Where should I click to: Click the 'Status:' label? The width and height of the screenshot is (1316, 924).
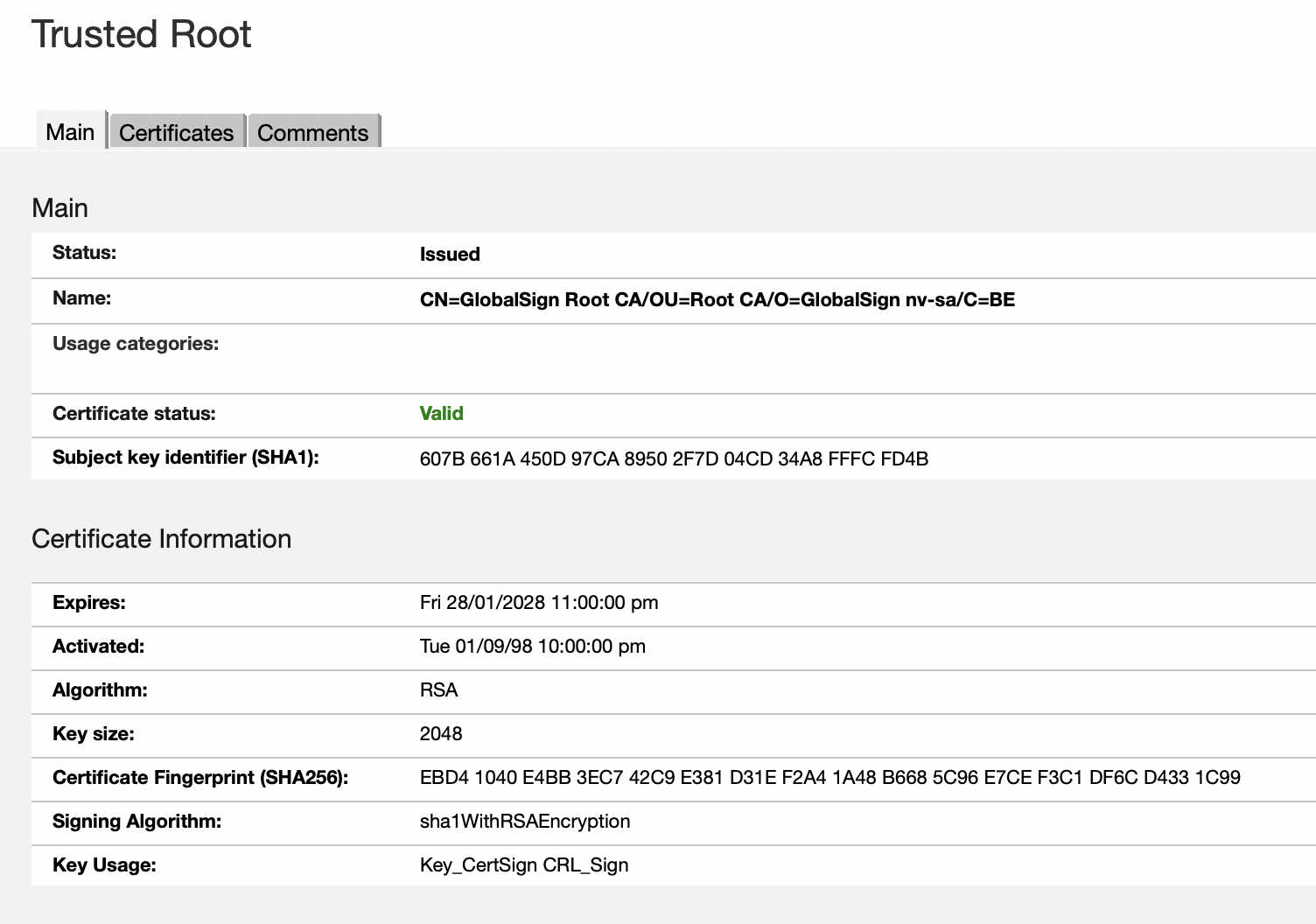[84, 253]
